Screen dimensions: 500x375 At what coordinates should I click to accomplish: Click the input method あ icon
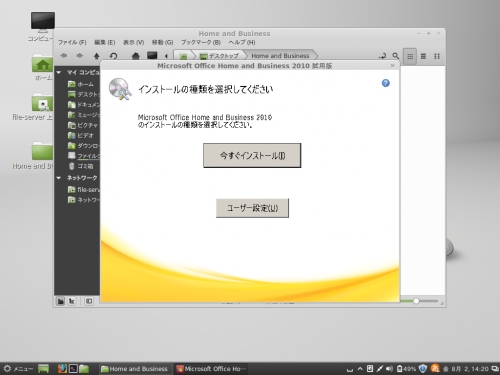tap(435, 368)
